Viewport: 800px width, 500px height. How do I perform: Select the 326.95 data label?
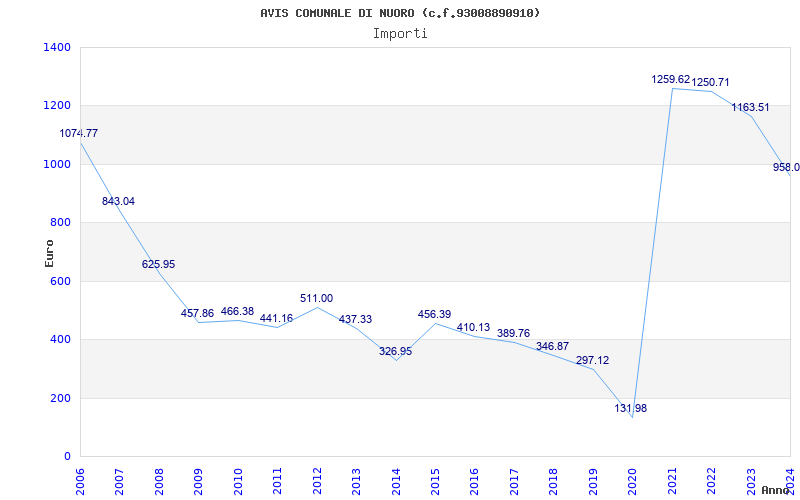tap(395, 352)
